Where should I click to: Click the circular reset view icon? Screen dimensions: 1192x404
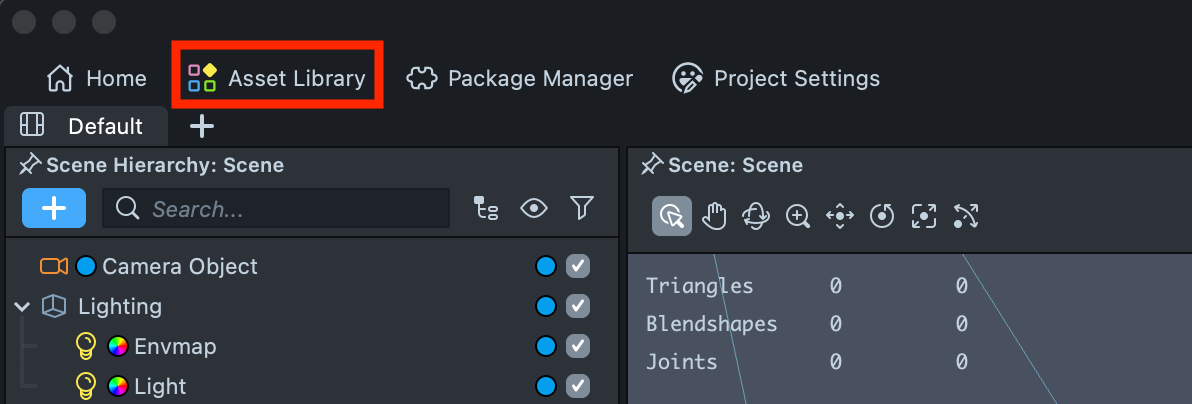[881, 215]
